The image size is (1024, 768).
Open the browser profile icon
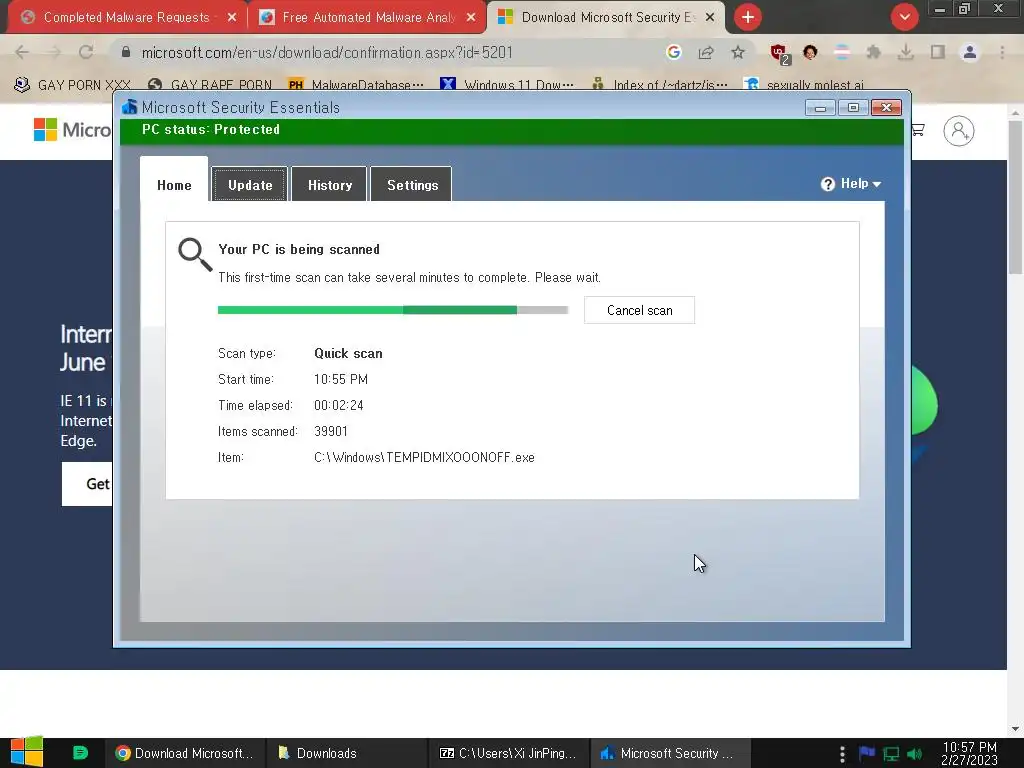pos(970,52)
